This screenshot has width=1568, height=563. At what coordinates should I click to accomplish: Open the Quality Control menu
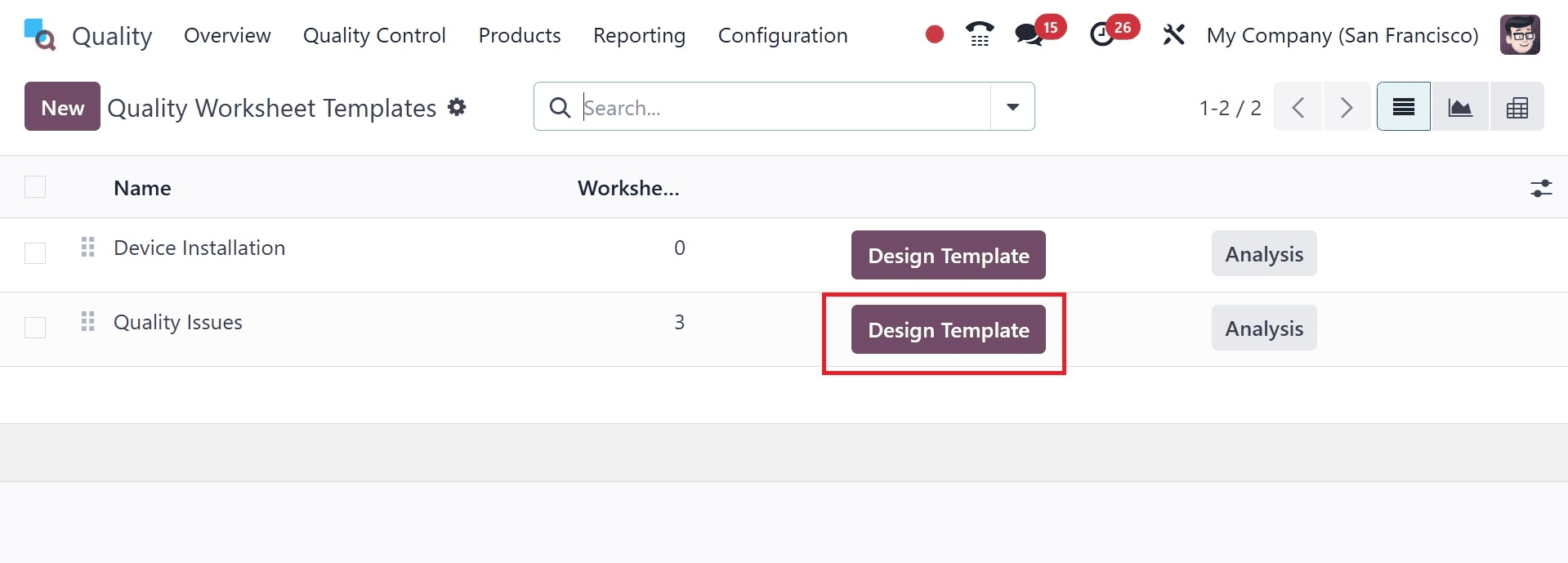click(374, 35)
